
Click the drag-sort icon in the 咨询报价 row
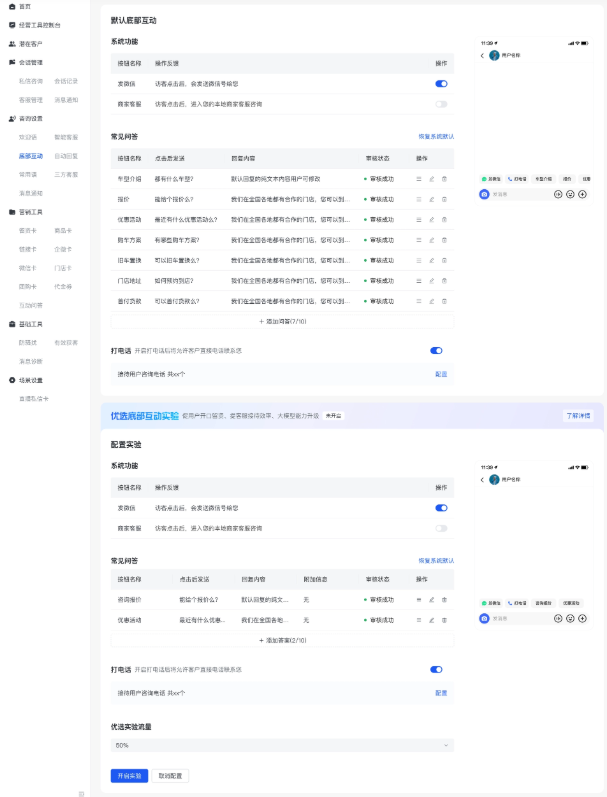419,600
